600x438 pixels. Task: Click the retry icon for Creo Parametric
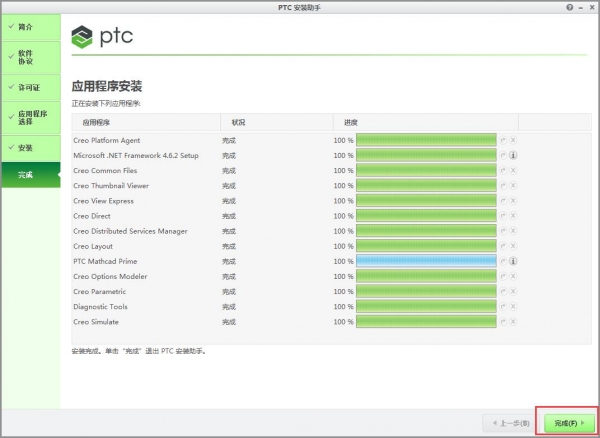(503, 291)
